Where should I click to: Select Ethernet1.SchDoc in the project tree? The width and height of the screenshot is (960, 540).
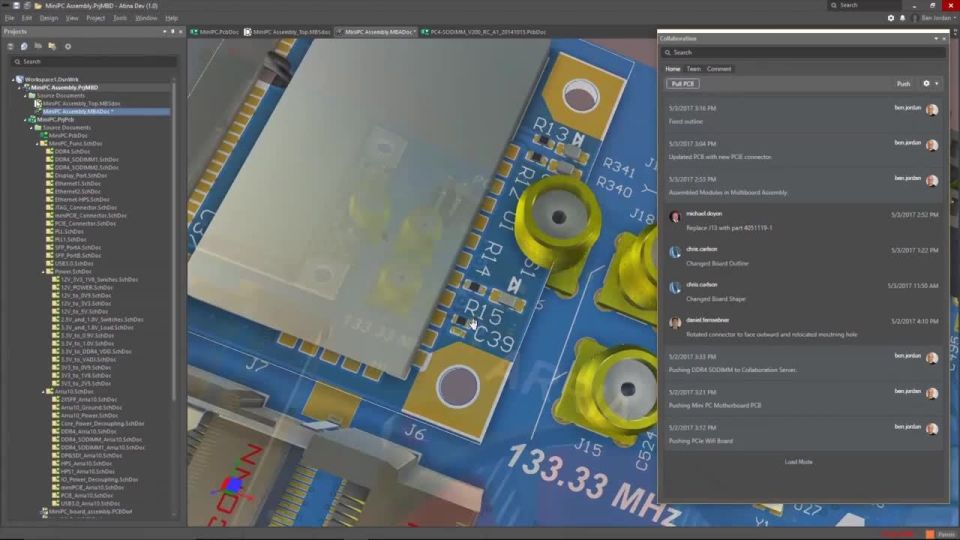77,184
